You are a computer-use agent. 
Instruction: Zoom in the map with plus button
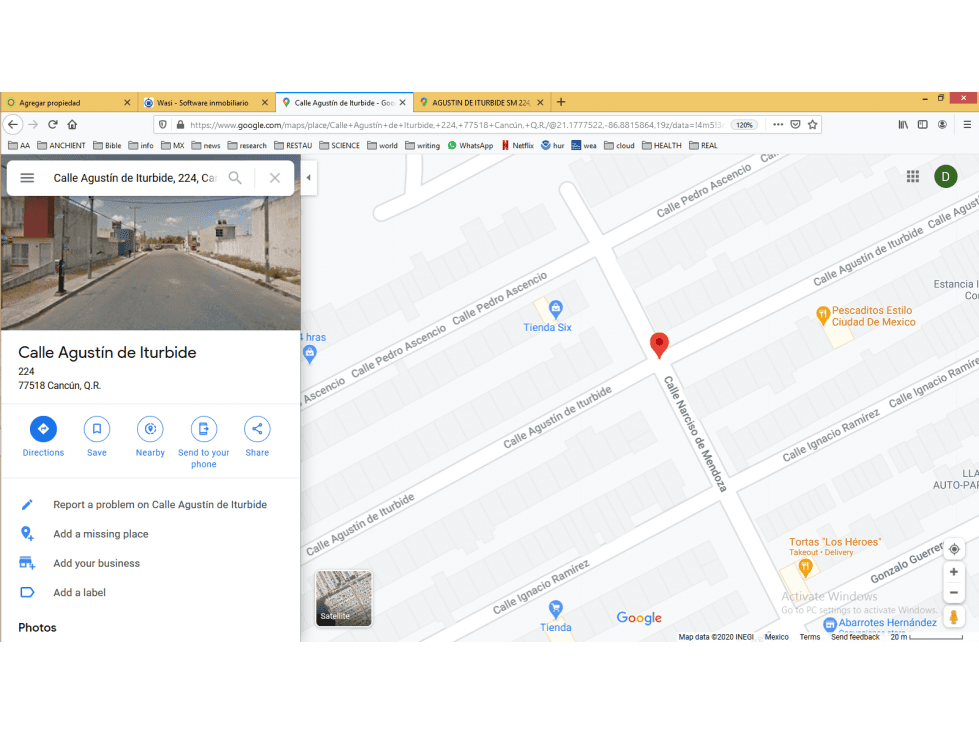953,572
